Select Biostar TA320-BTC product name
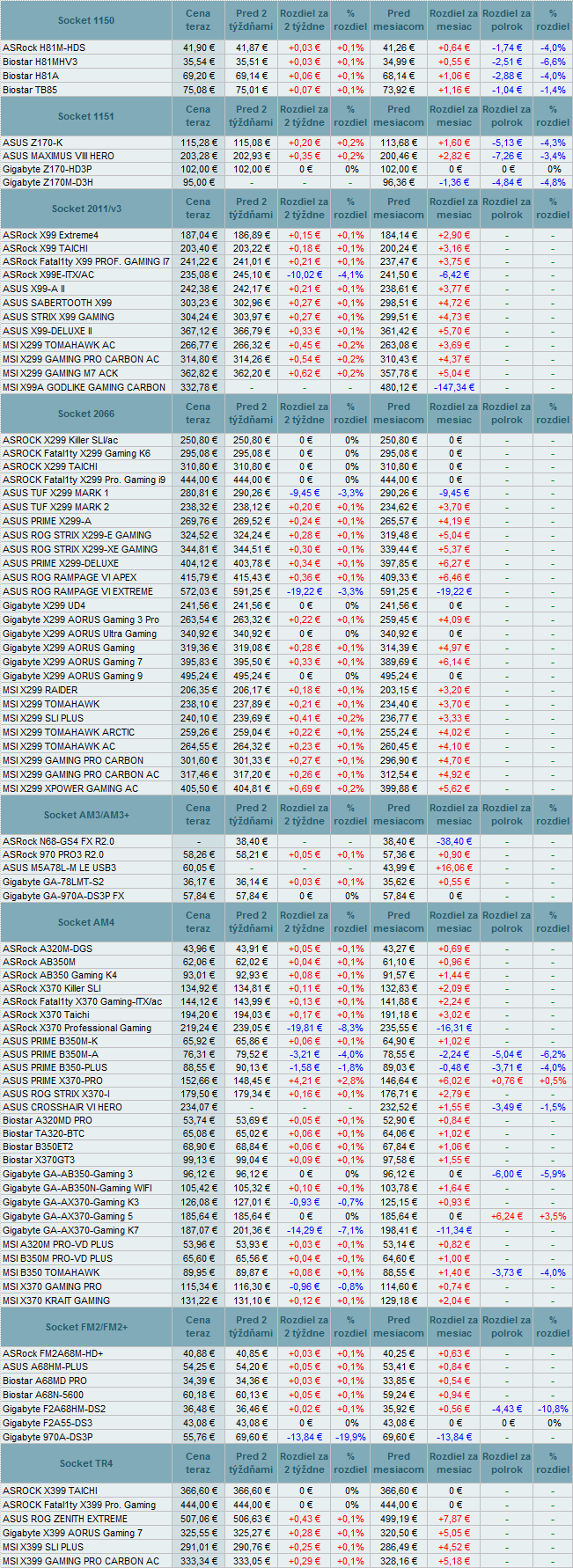 (44, 1133)
